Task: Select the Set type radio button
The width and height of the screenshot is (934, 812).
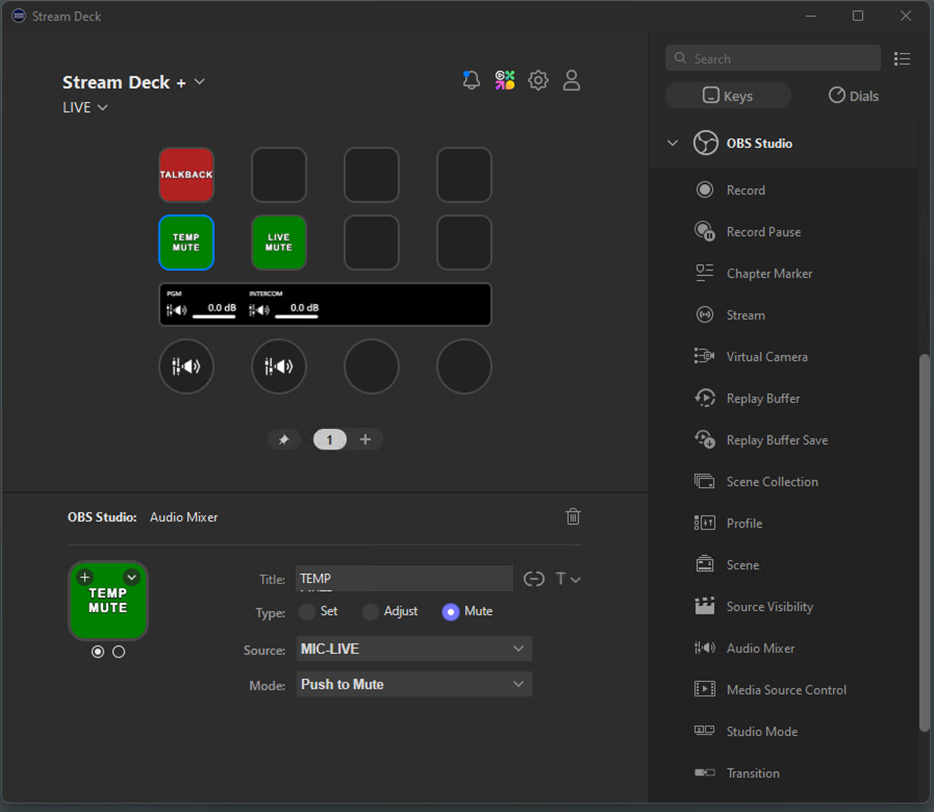Action: point(307,612)
